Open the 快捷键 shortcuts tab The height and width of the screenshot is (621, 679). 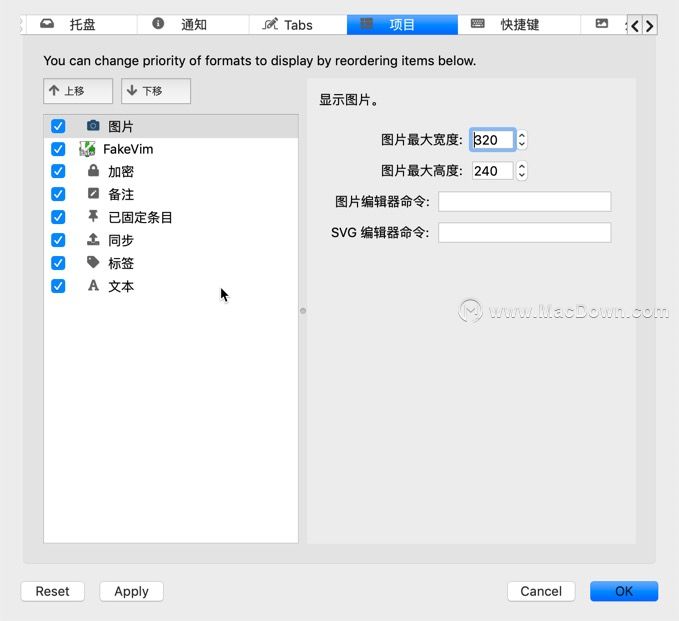point(519,24)
